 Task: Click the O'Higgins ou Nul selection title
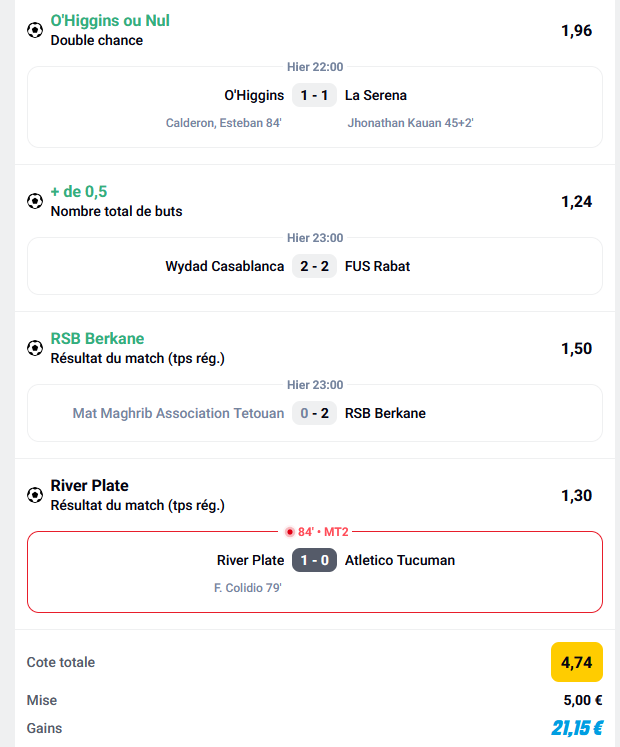click(110, 20)
